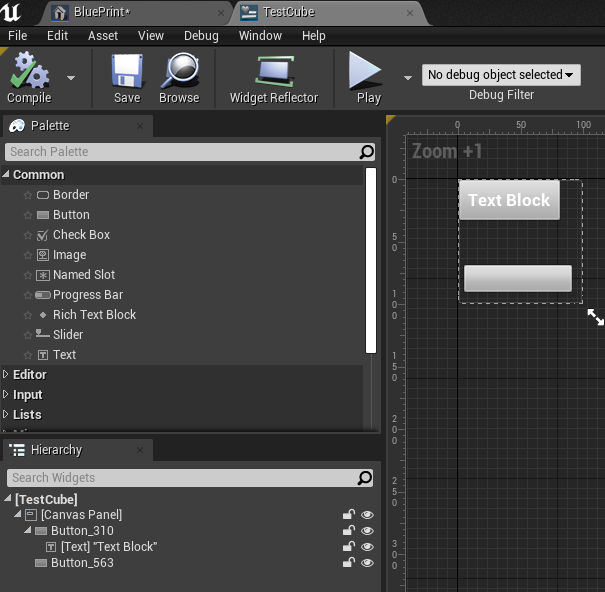Click the Palette search magnifier icon
Screen dimensions: 605x592
pyautogui.click(x=367, y=152)
